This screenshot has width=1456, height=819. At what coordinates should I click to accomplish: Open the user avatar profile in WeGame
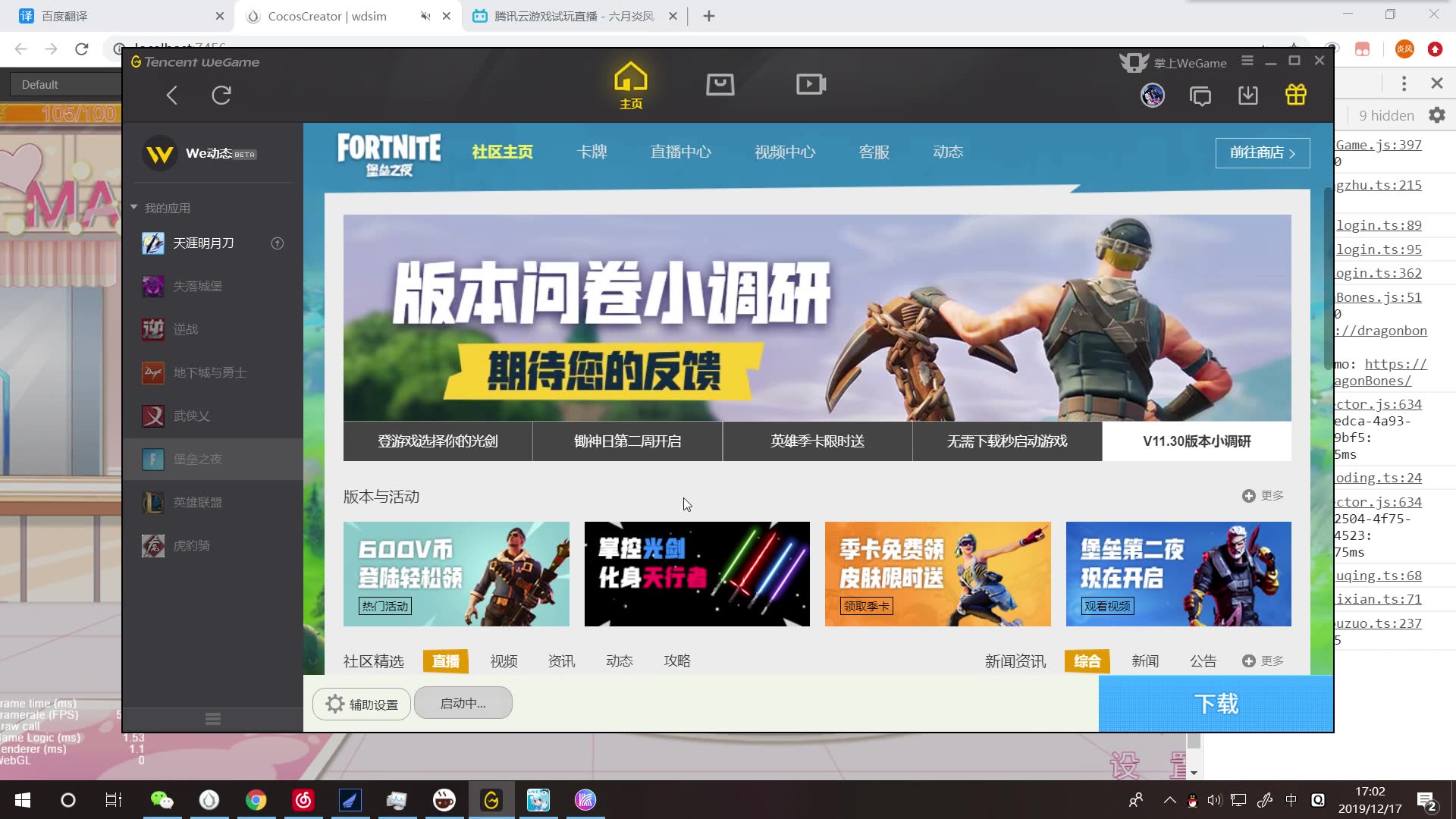(1153, 95)
